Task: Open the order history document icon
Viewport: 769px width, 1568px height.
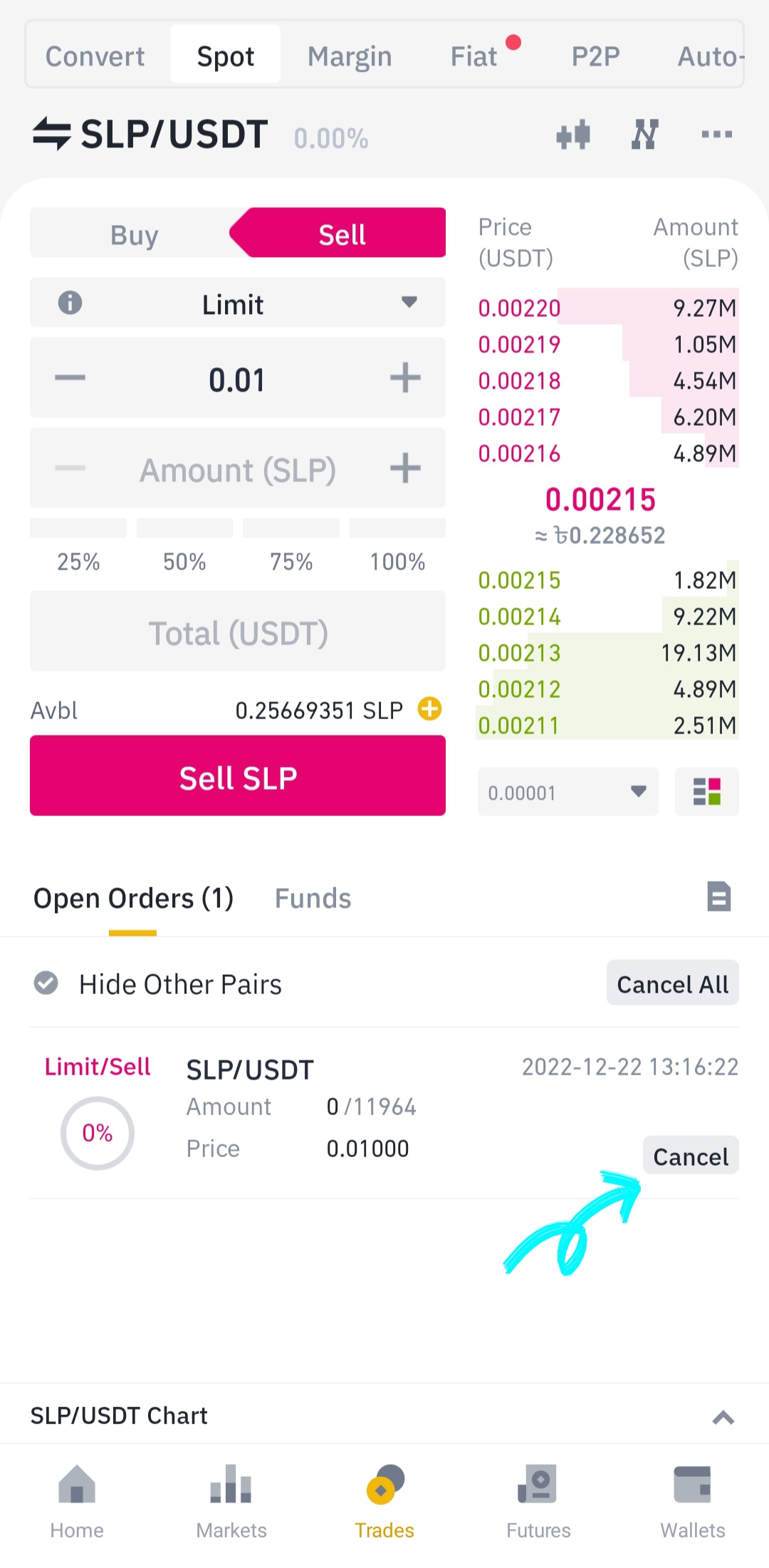Action: pos(718,897)
